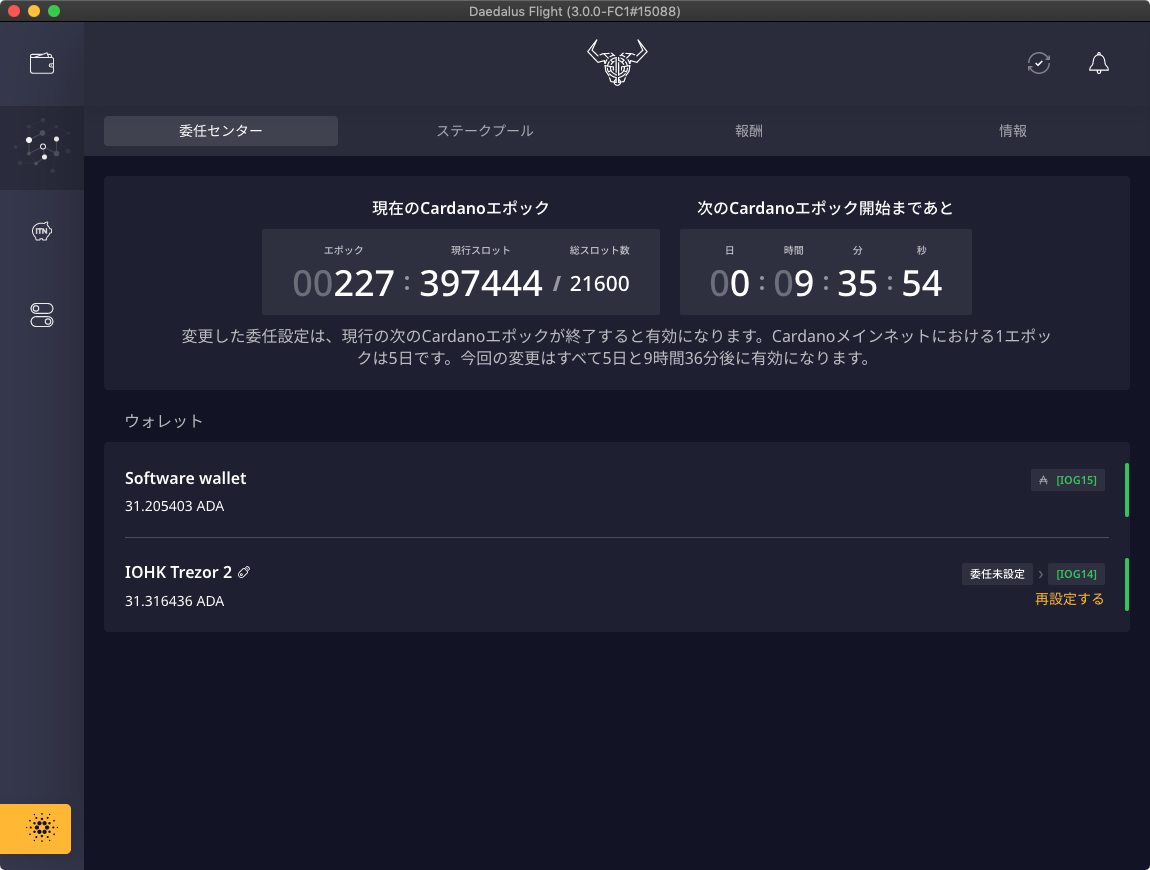
Task: Open the wallets sidebar icon
Action: [x=42, y=64]
